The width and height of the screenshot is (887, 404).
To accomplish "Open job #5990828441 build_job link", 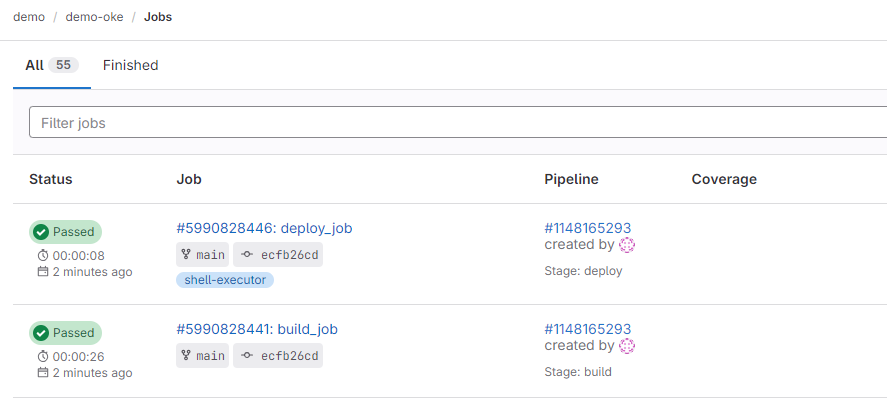I will (x=259, y=329).
